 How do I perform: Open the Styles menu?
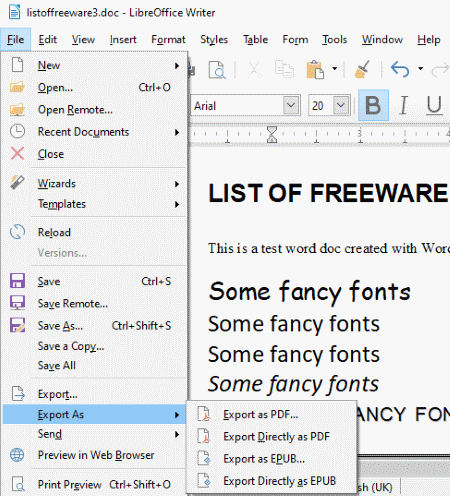pos(214,40)
